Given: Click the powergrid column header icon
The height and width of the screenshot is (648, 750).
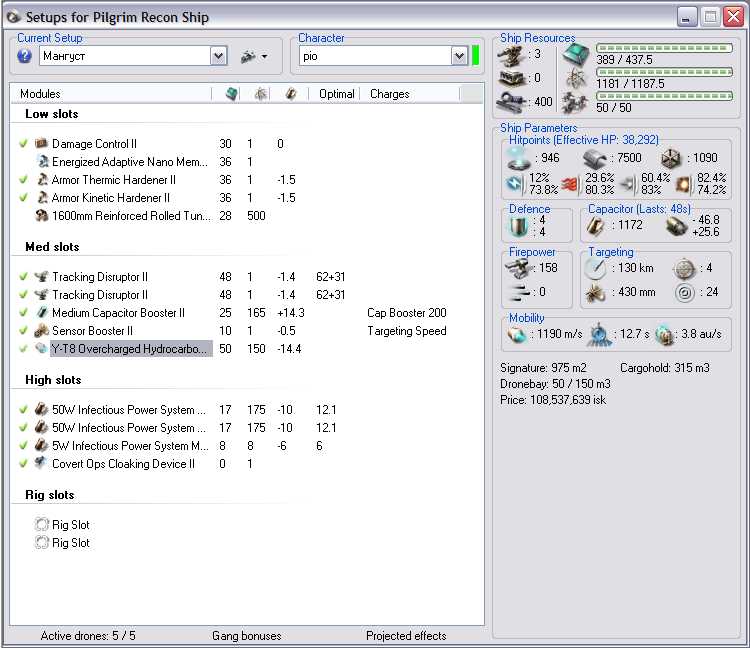Looking at the screenshot, I should pyautogui.click(x=261, y=94).
